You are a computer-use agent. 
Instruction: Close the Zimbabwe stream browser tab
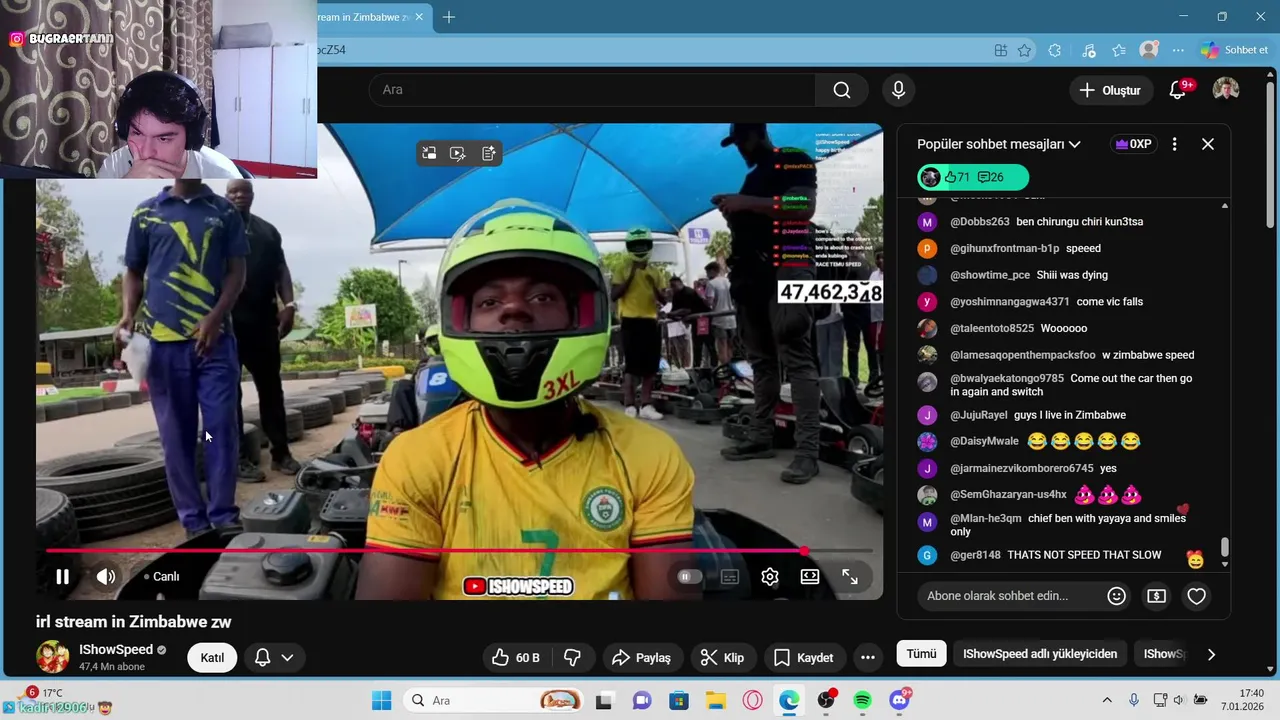pyautogui.click(x=419, y=17)
